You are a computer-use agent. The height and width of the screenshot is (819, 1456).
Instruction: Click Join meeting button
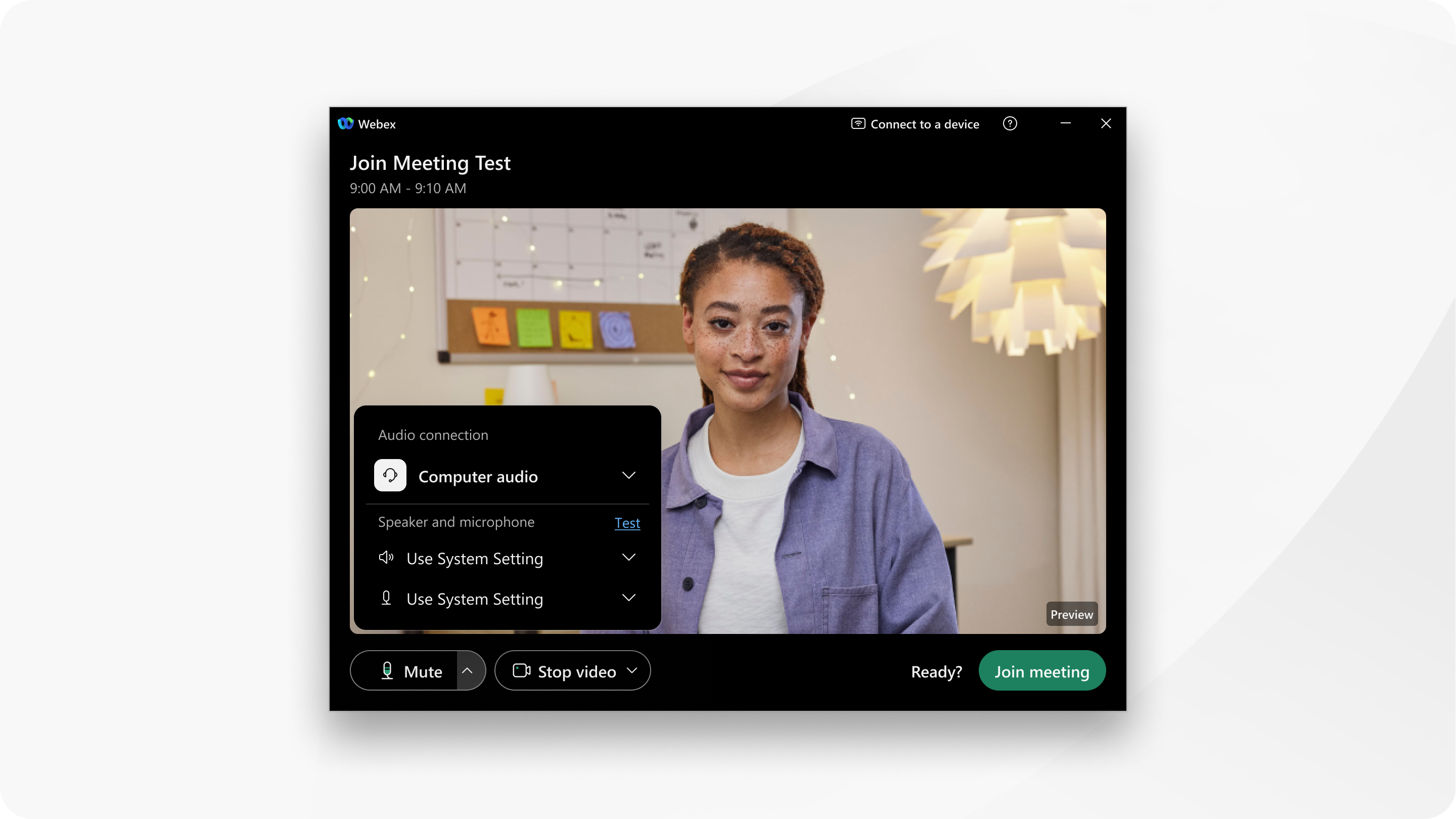1041,670
